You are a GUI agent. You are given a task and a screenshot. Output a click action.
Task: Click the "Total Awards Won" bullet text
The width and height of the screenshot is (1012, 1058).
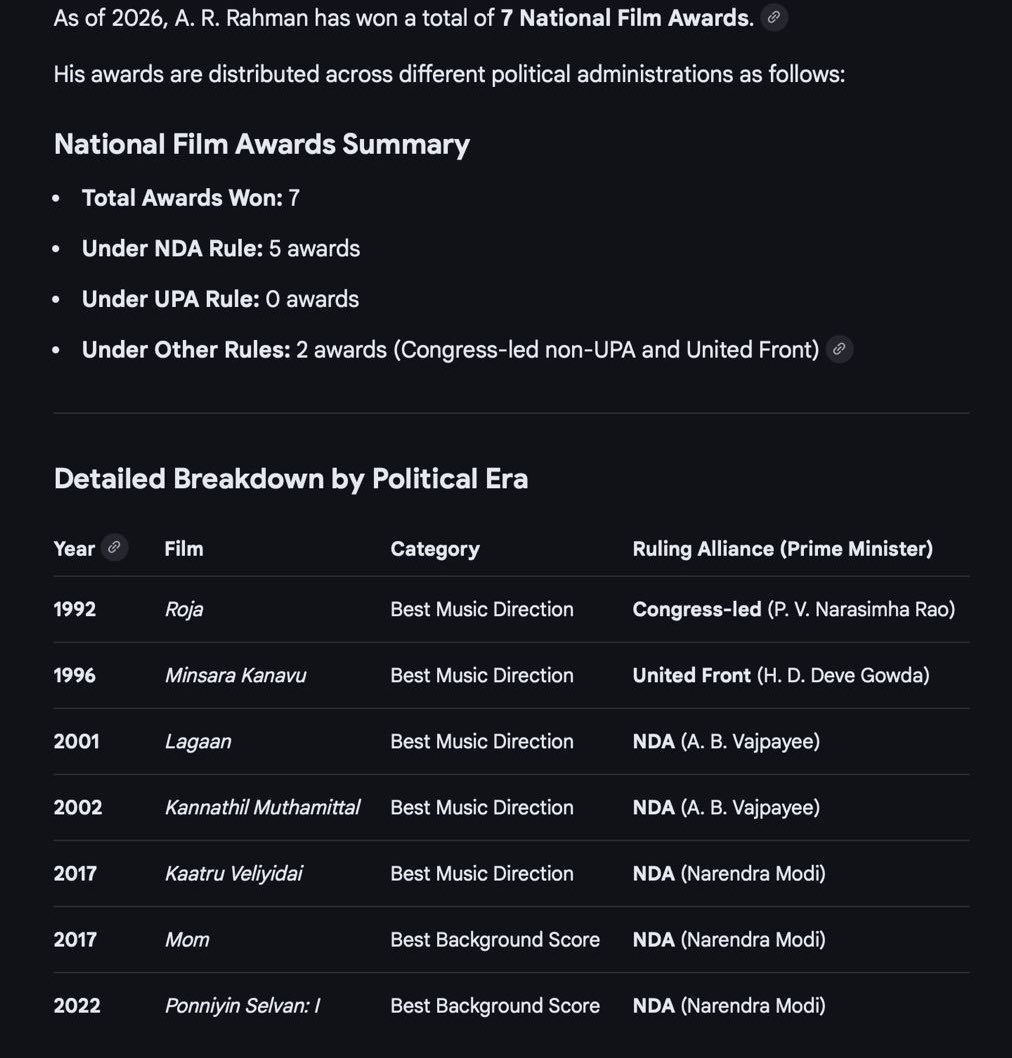coord(190,198)
